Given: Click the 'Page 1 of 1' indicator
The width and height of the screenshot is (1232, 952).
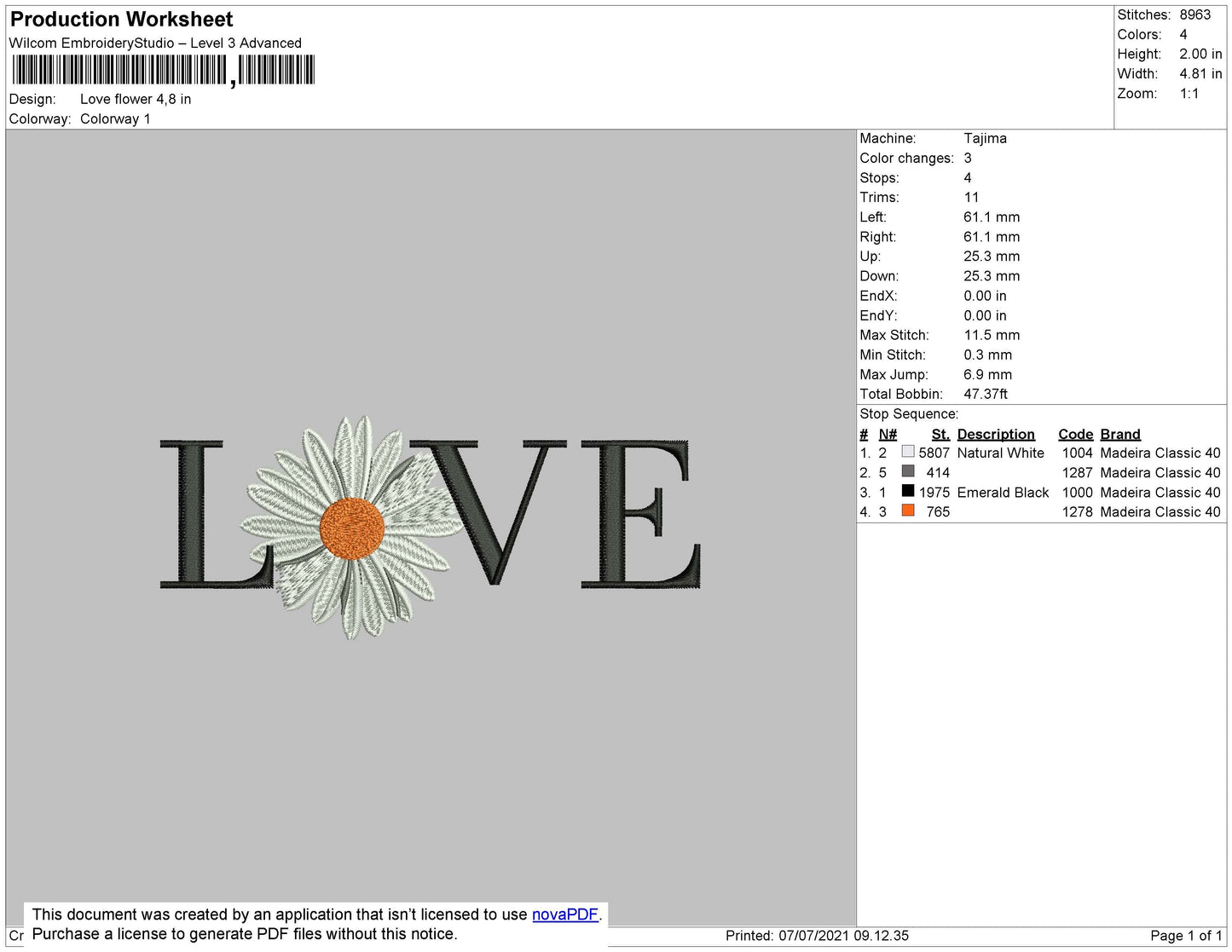Looking at the screenshot, I should click(x=1186, y=935).
